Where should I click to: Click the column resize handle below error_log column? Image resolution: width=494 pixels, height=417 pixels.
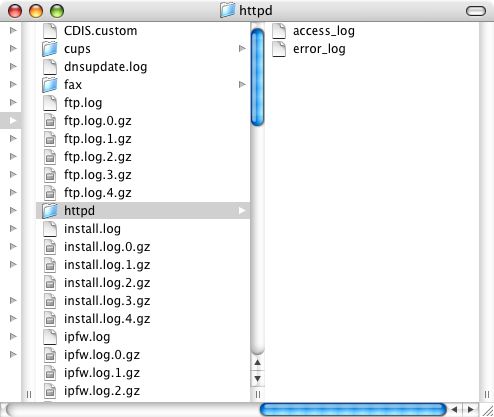(x=487, y=395)
